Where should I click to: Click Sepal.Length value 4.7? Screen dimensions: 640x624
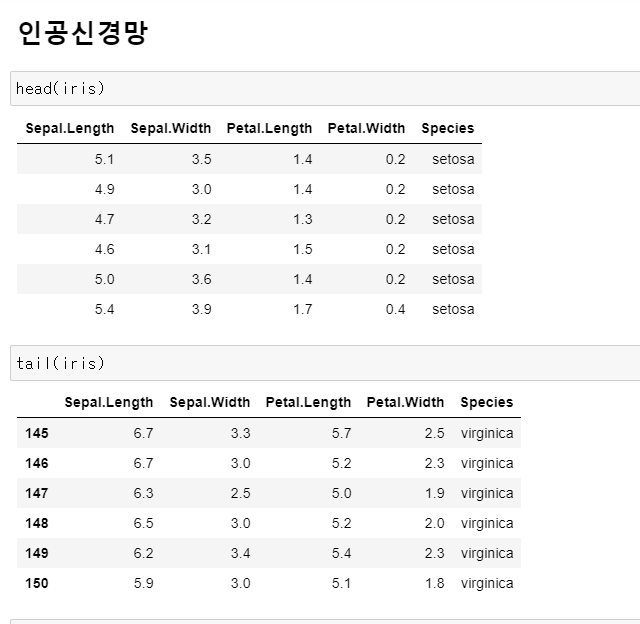[x=104, y=219]
